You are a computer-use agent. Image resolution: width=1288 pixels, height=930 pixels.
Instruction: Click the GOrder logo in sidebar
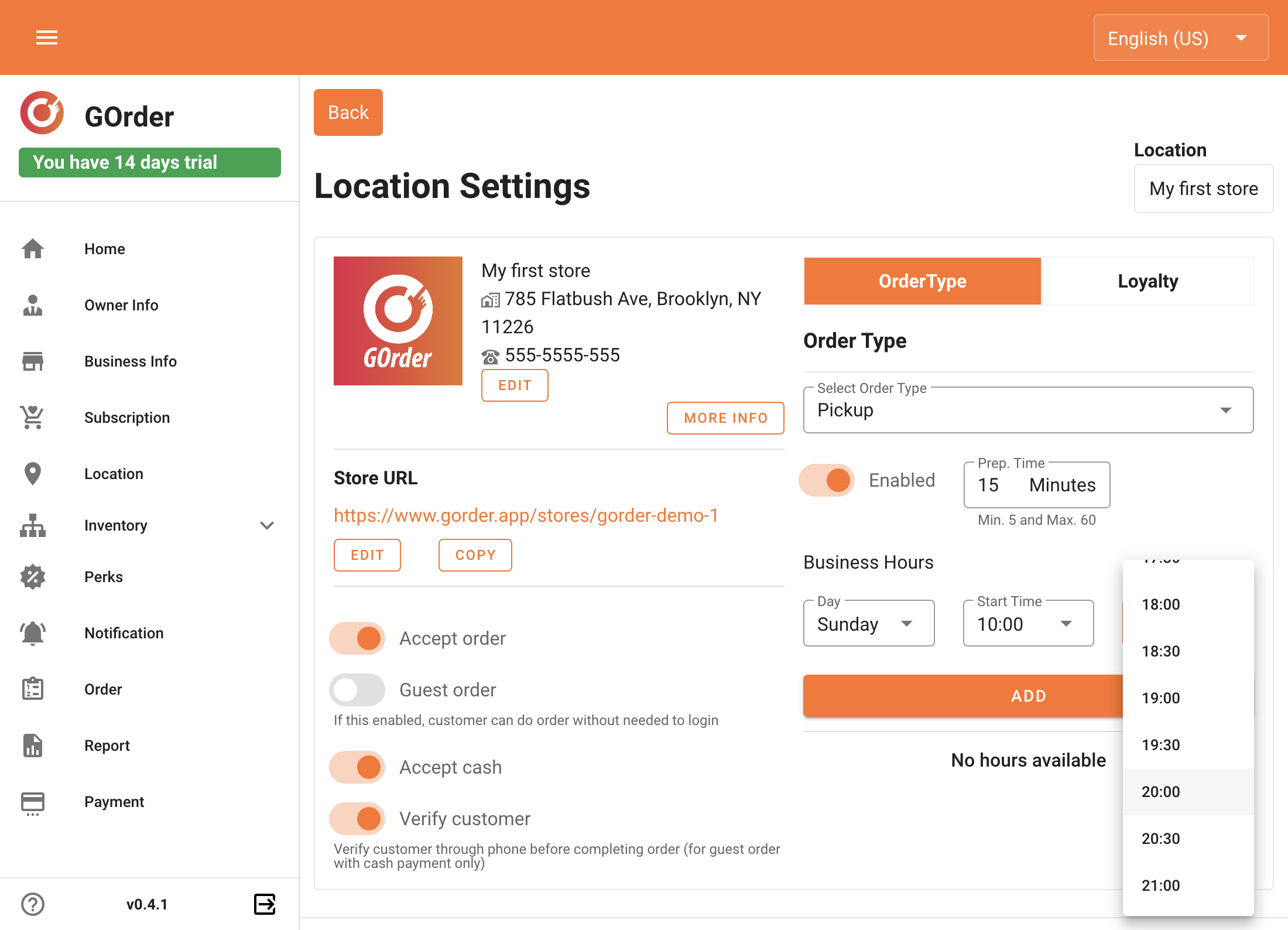click(42, 112)
